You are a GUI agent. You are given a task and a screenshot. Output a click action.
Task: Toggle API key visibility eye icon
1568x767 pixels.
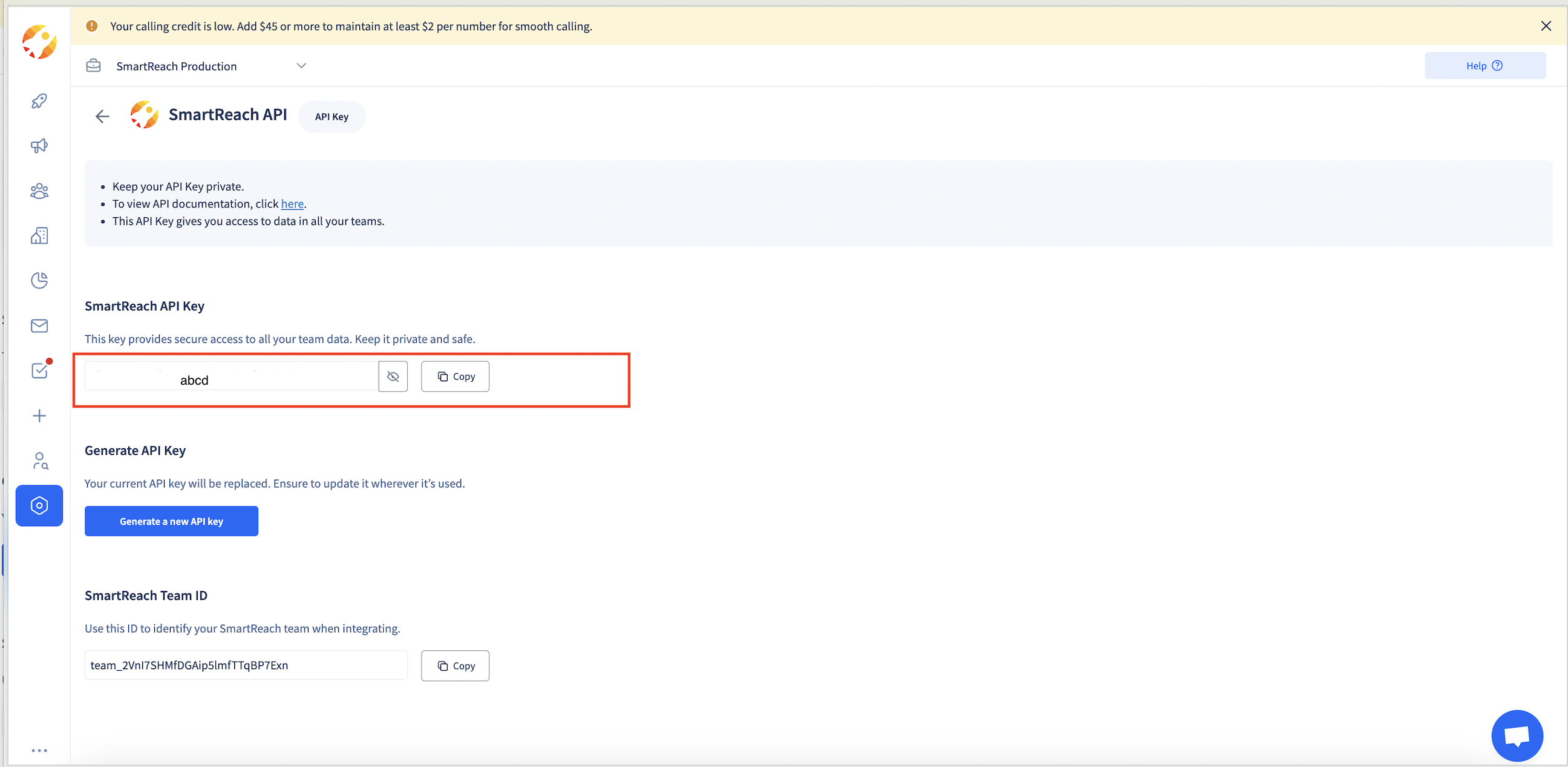393,376
